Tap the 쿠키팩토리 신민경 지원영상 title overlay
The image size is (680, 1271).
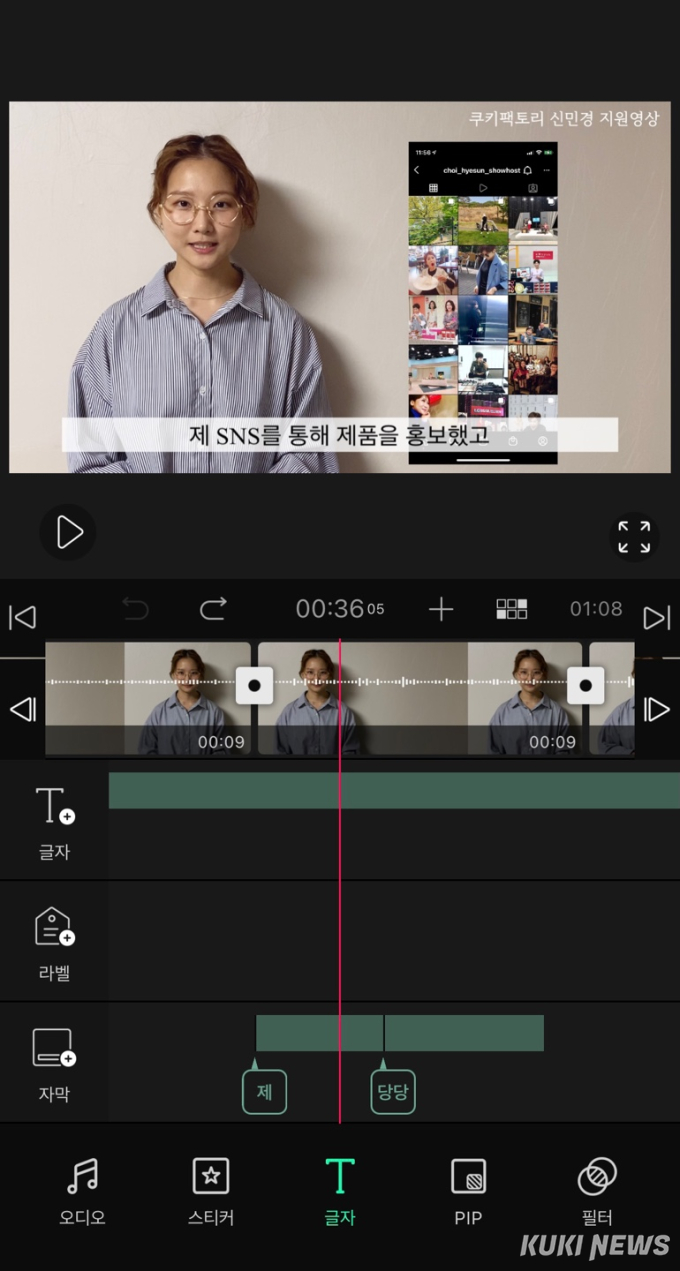pos(564,118)
